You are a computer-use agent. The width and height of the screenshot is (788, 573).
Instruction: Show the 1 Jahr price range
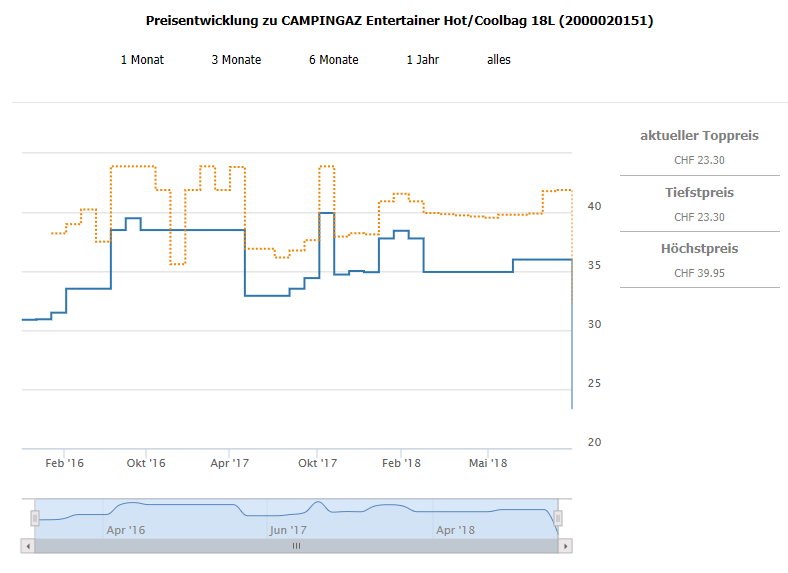coord(423,60)
